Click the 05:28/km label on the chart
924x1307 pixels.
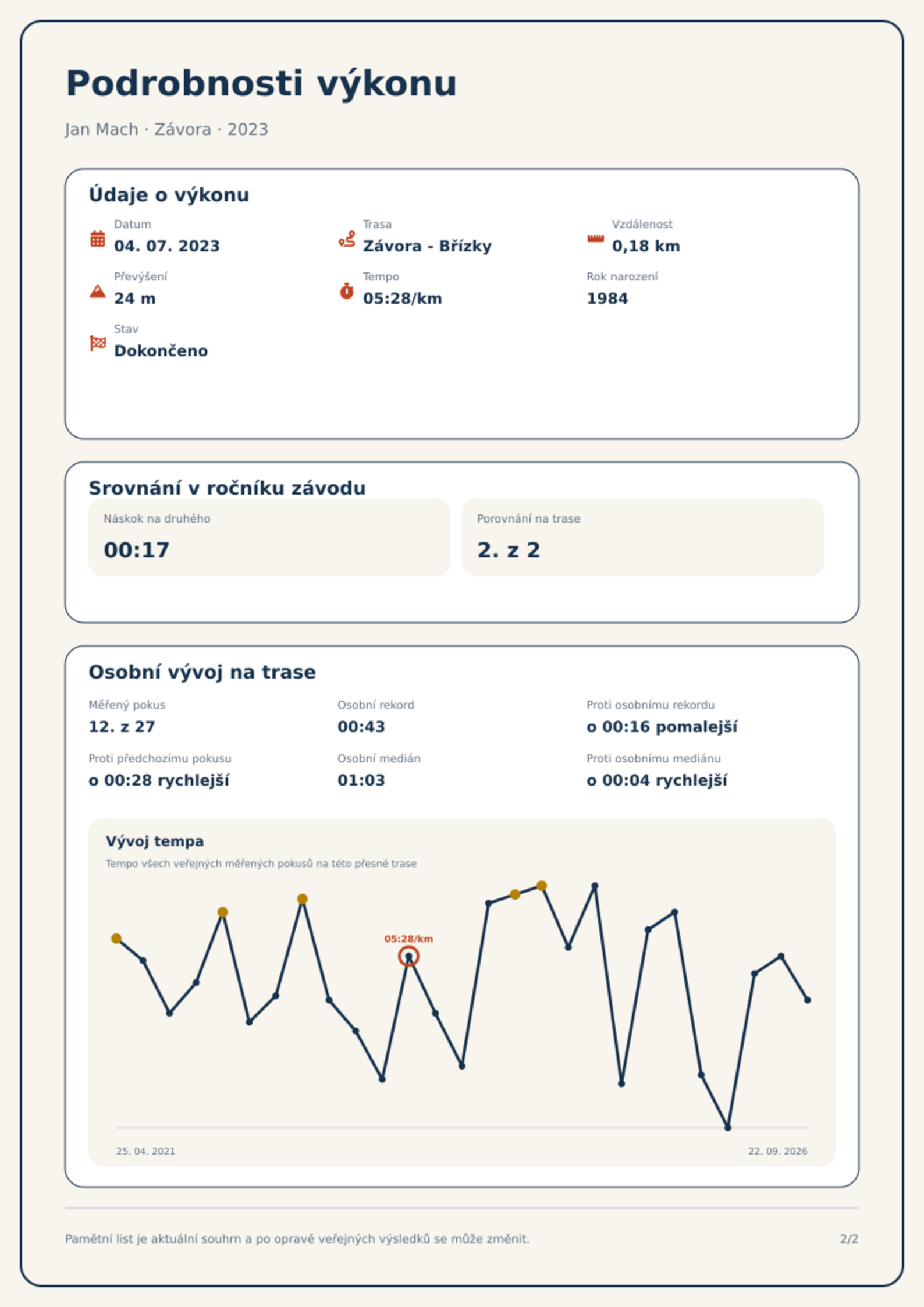[x=408, y=939]
